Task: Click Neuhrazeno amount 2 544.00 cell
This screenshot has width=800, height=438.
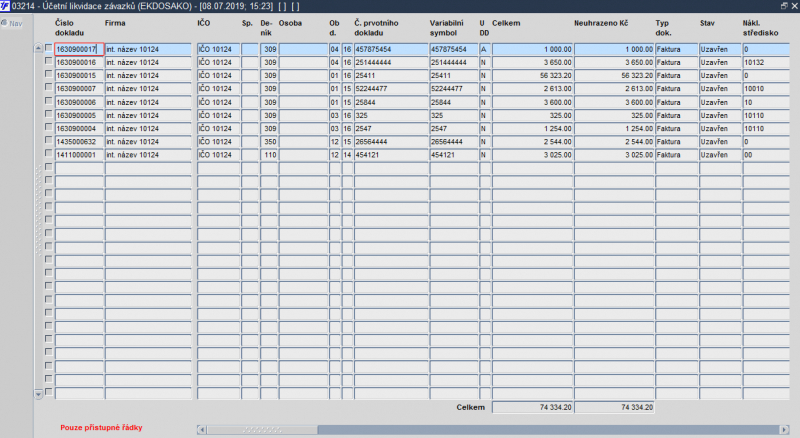Action: (614, 142)
